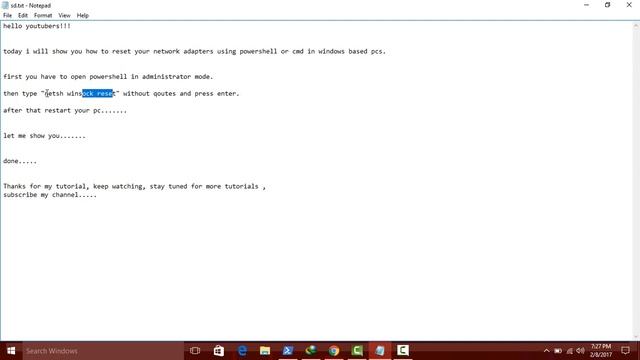Click on "after that restart your pc" line
Viewport: 640px width, 360px height.
click(65, 111)
